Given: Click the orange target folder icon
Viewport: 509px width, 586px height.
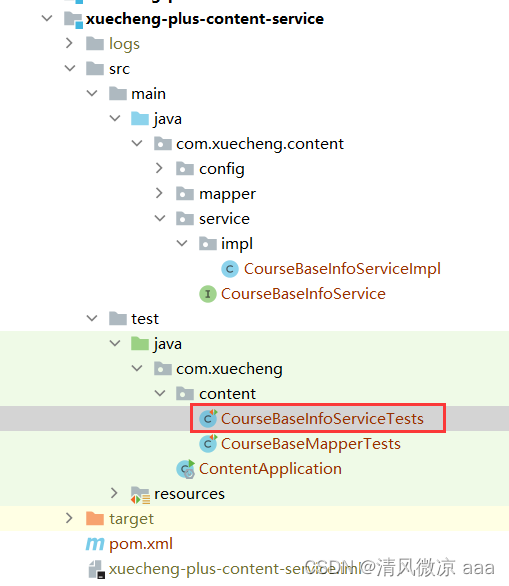Looking at the screenshot, I should (95, 519).
